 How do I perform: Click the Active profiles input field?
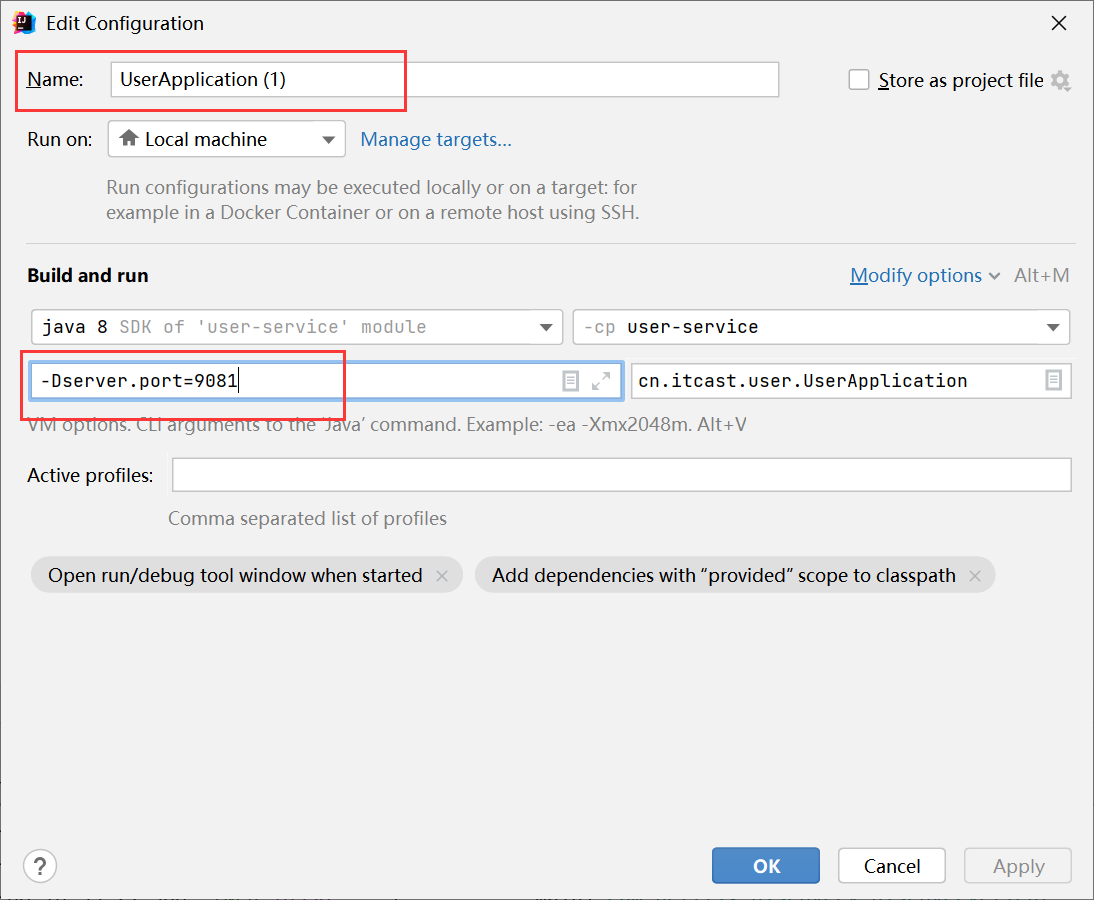coord(622,475)
